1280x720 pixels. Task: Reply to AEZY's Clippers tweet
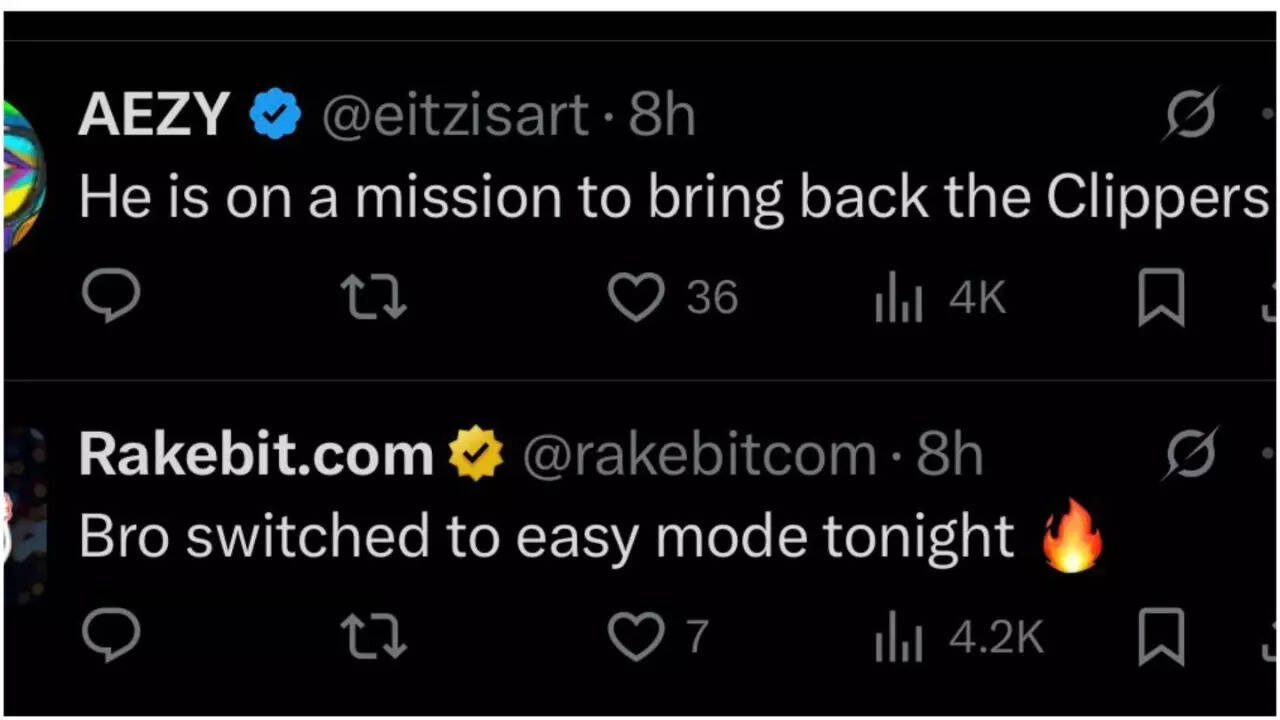pyautogui.click(x=110, y=298)
